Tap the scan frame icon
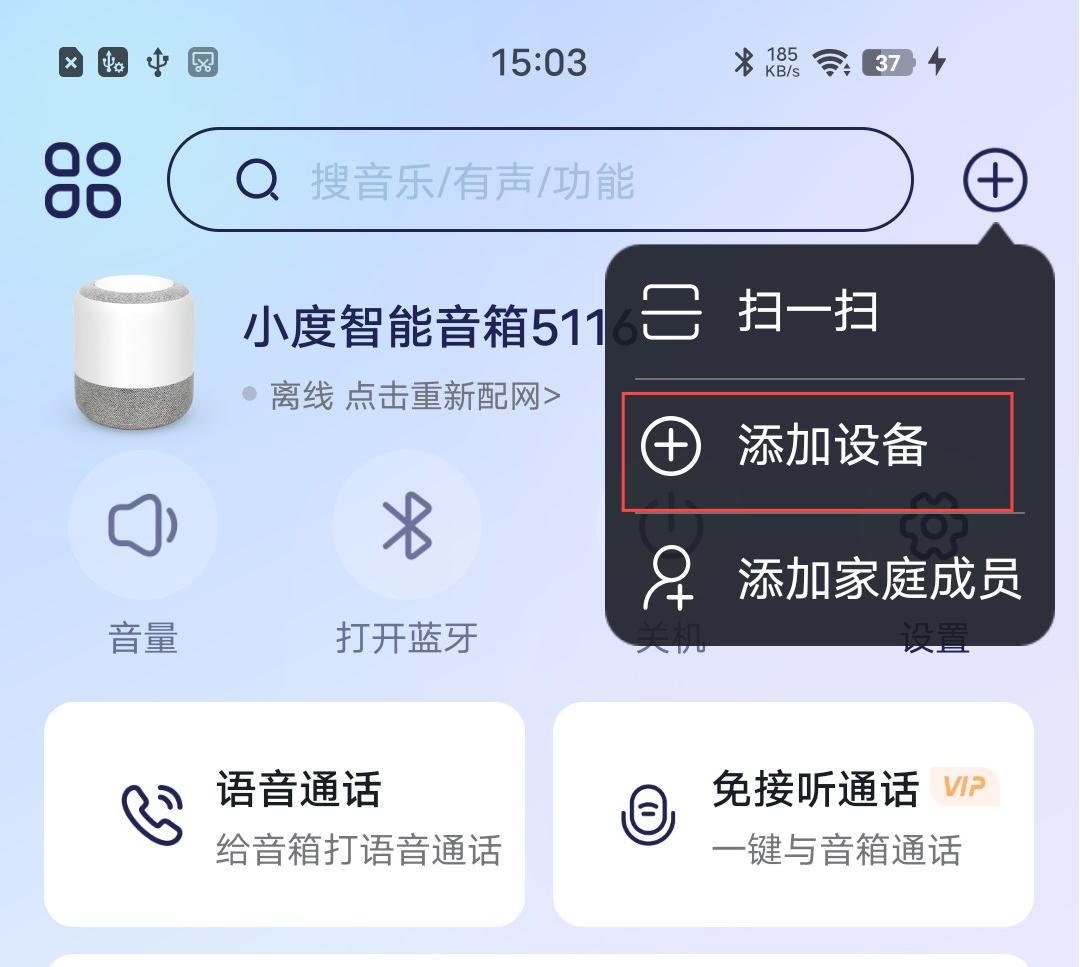Screen dimensions: 1080x967 [671, 312]
